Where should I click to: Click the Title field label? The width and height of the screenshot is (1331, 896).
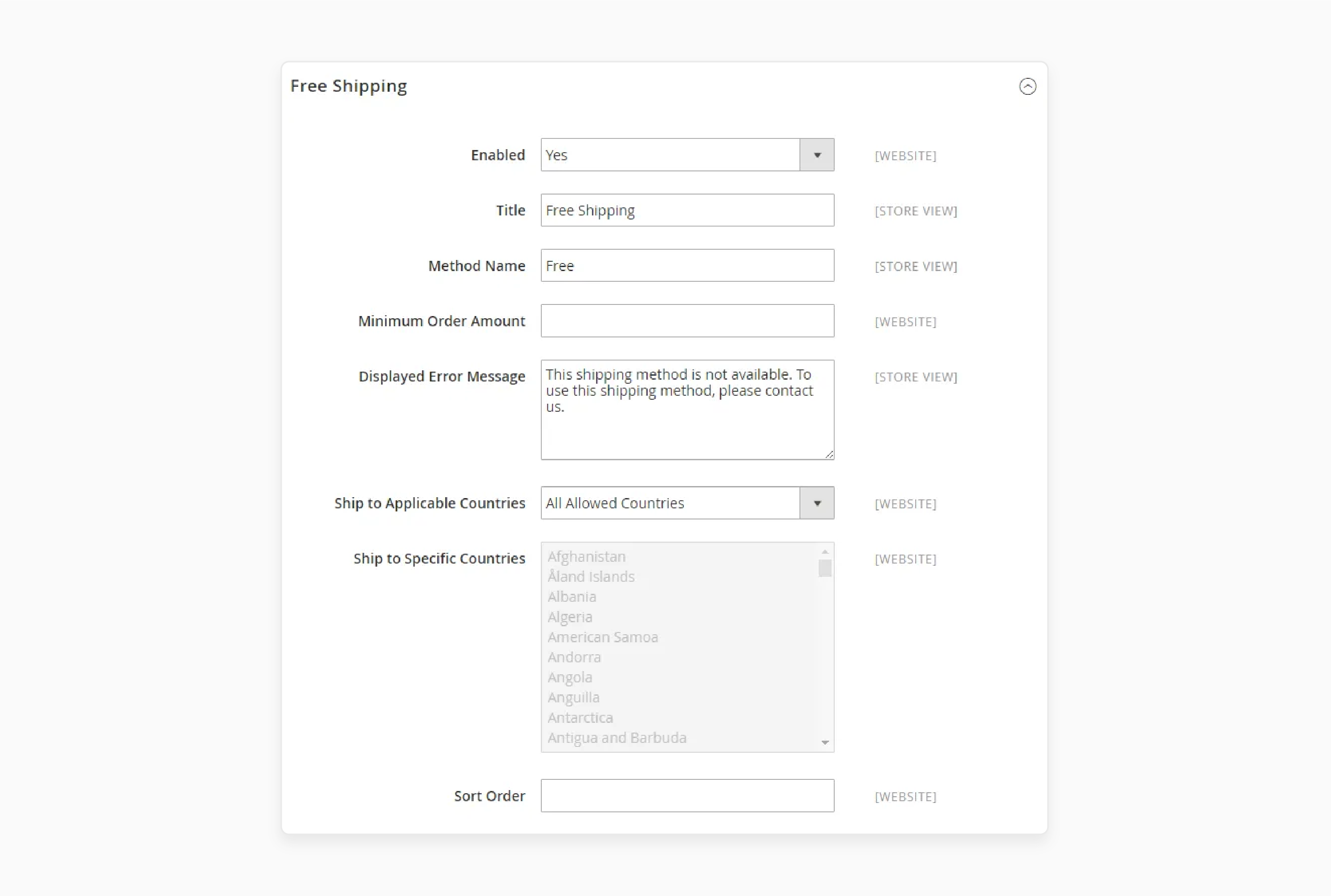click(x=510, y=211)
